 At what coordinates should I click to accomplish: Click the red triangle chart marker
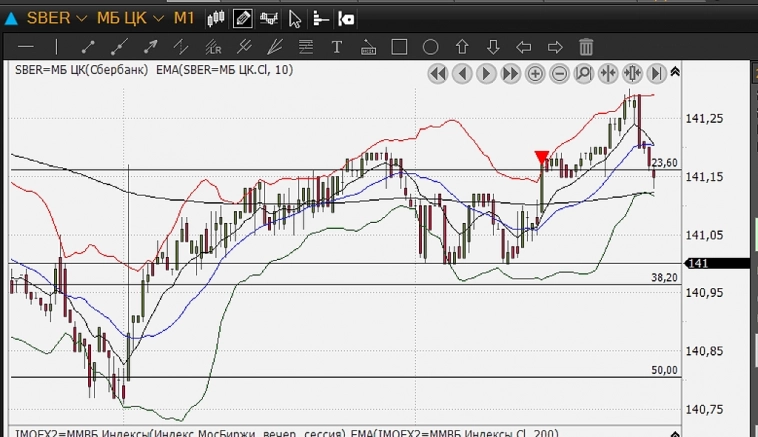(x=541, y=157)
